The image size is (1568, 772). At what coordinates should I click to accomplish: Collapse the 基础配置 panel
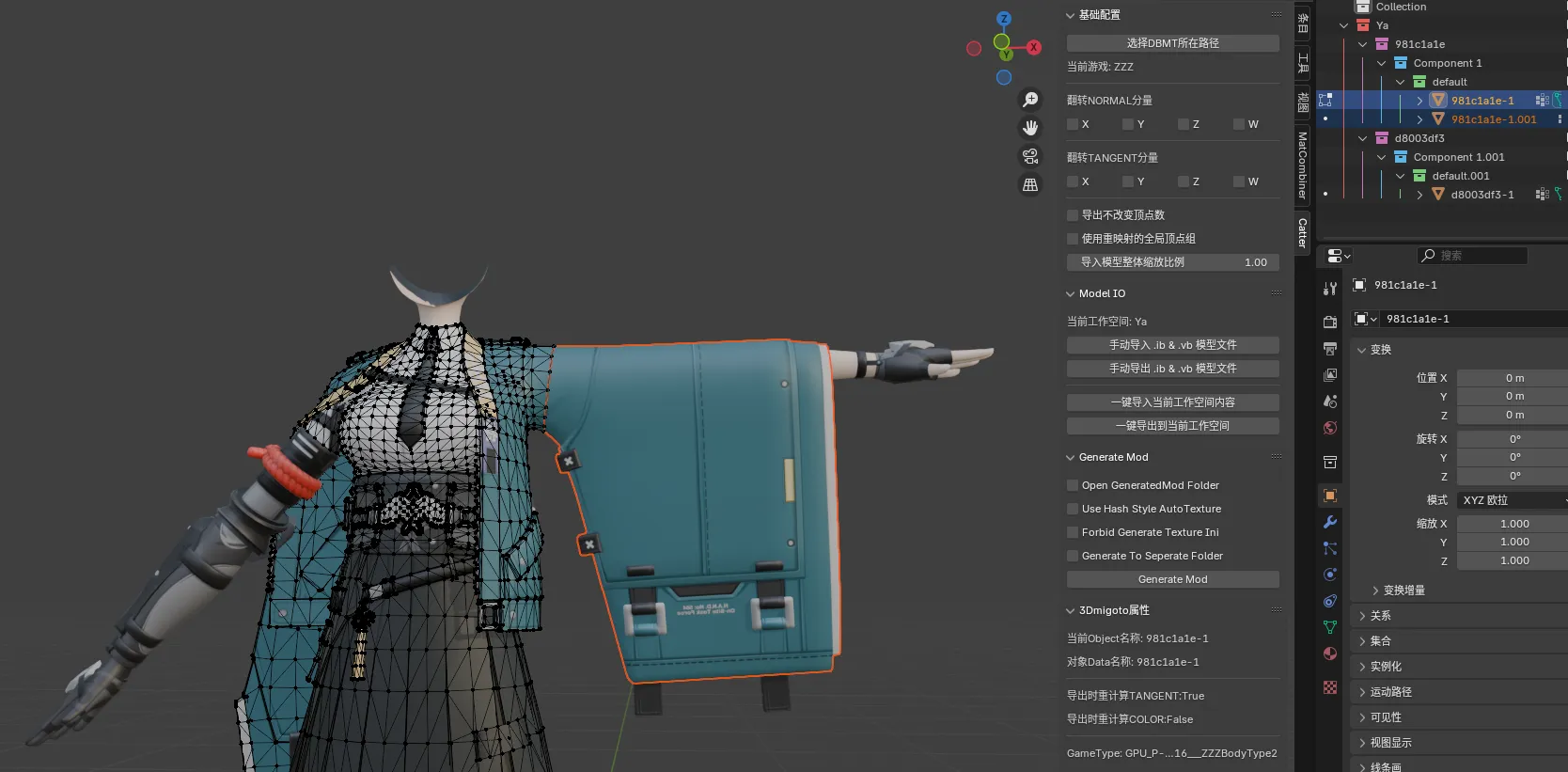click(x=1070, y=15)
